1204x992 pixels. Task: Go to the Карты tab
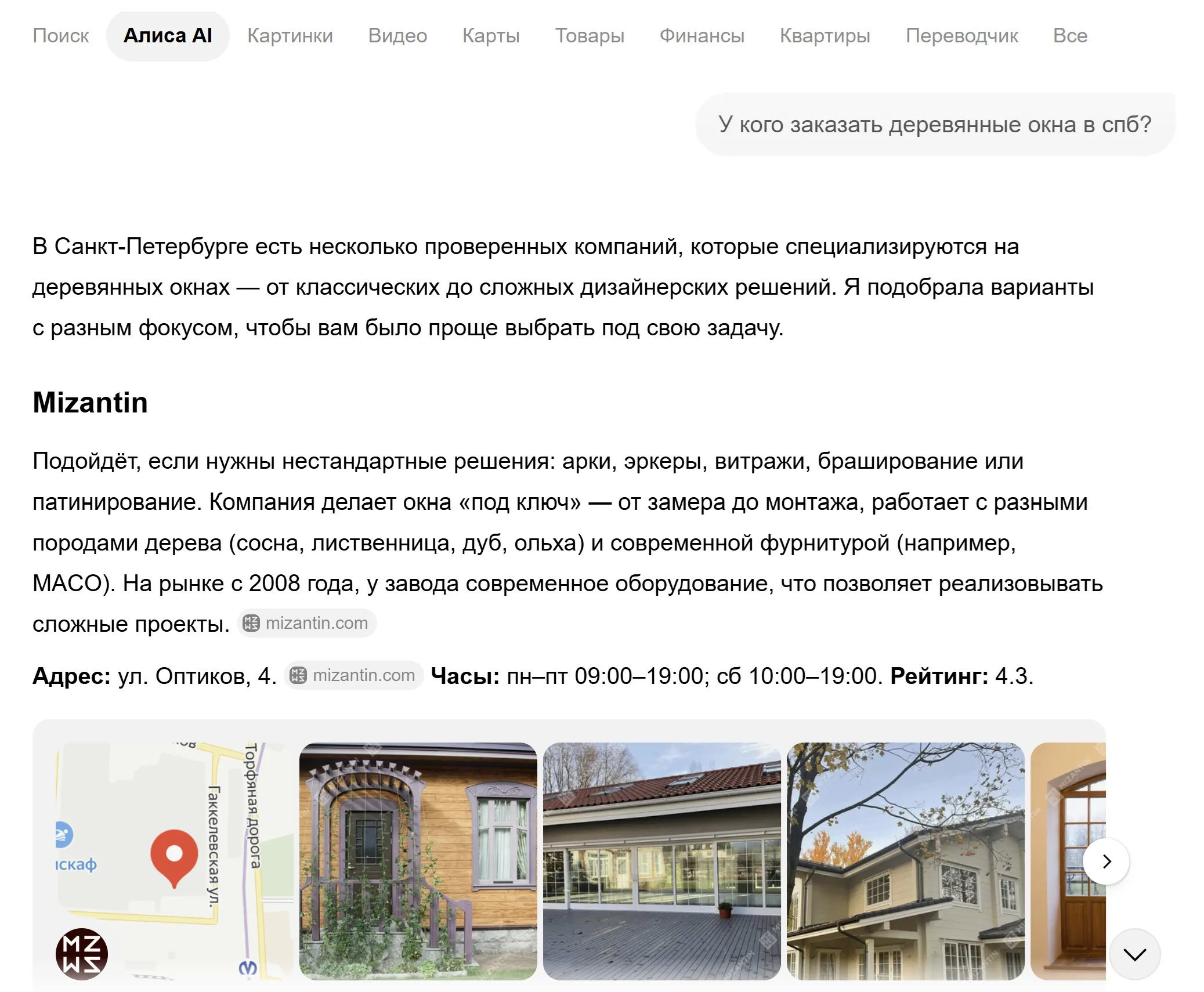491,36
